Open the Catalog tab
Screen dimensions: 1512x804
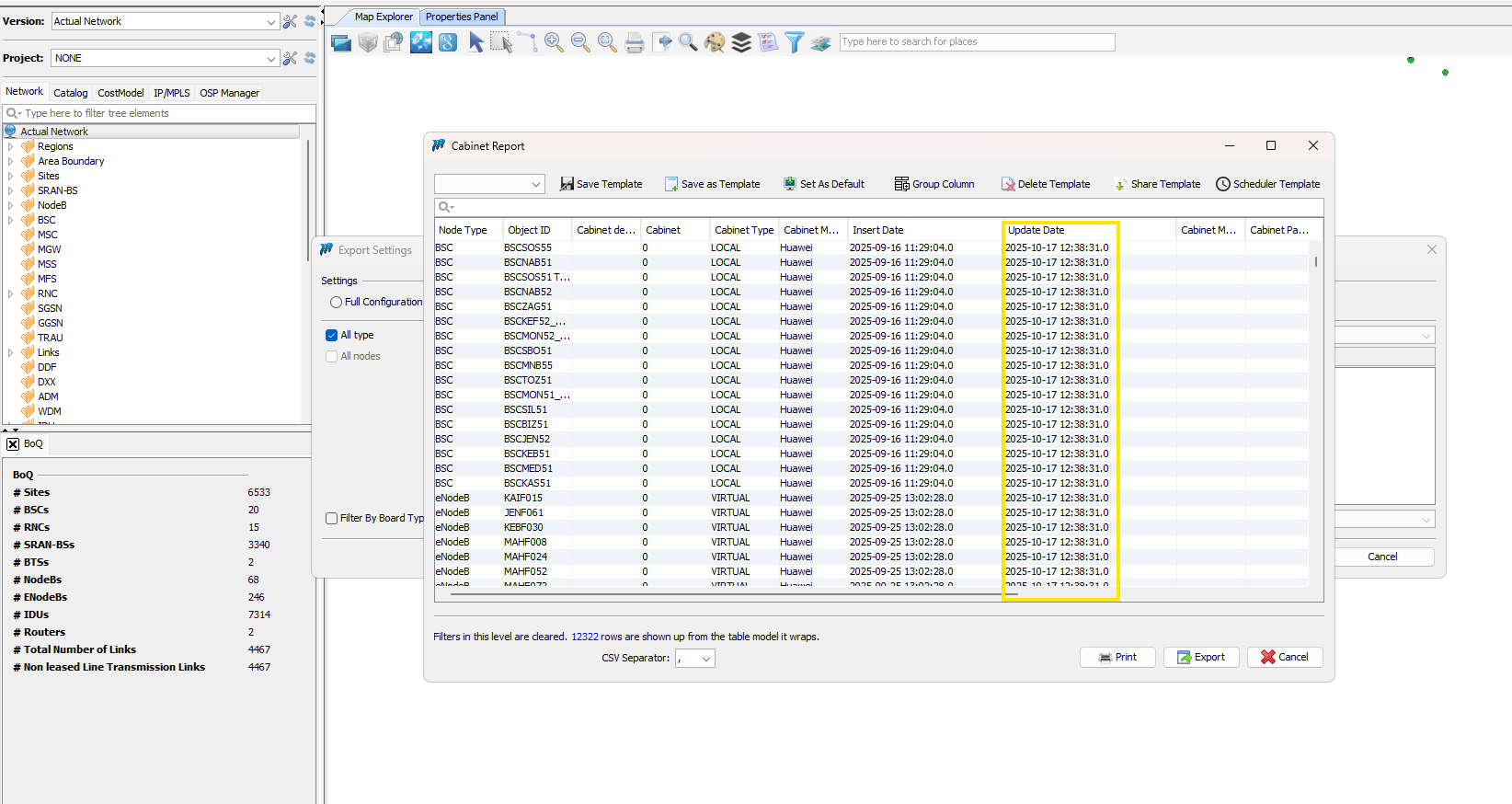pos(70,93)
